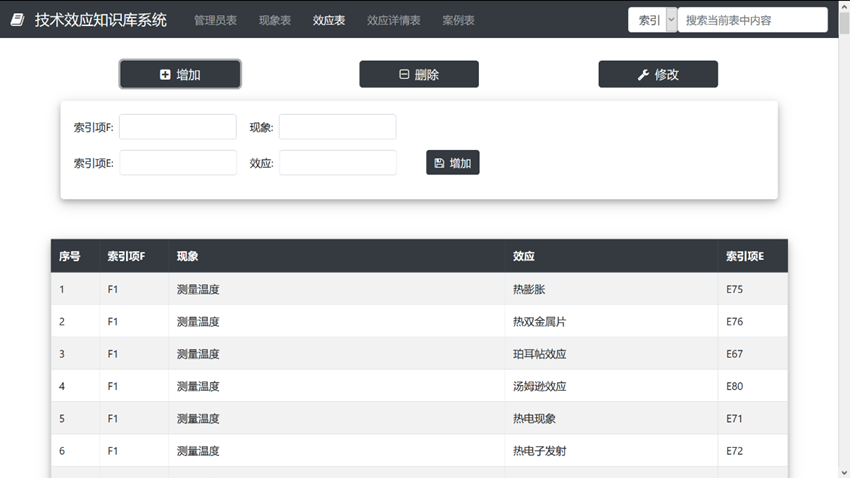The width and height of the screenshot is (850, 478).
Task: Click the 修改 button
Action: pos(658,74)
